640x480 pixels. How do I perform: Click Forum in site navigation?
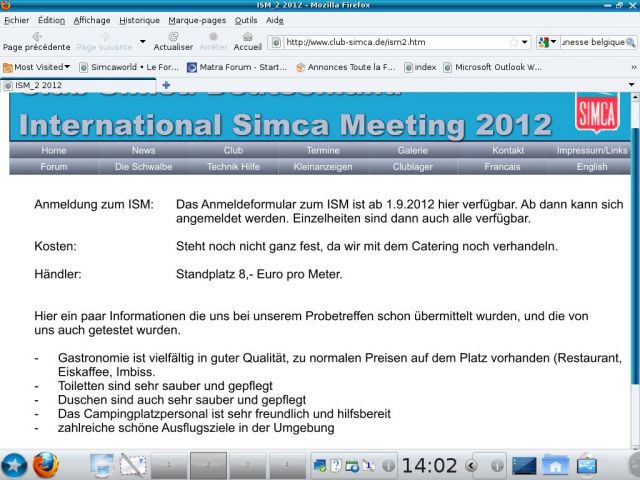(53, 167)
